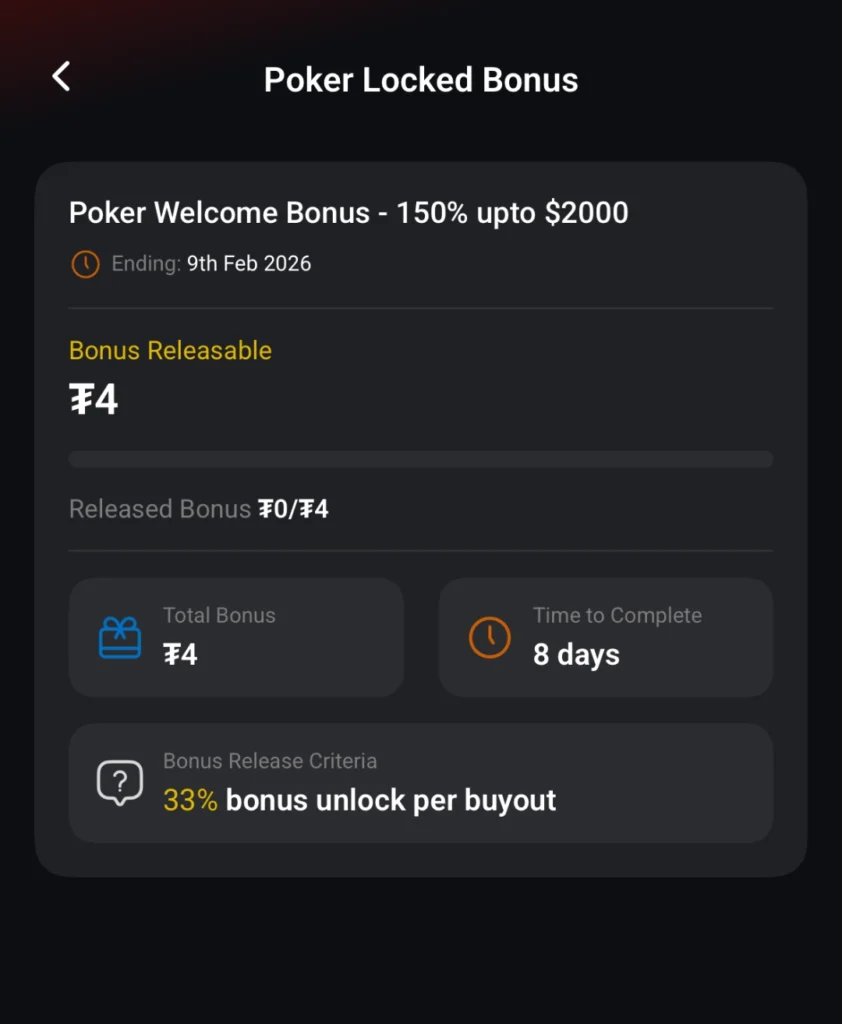Click the bonus release progress bar

[x=420, y=459]
